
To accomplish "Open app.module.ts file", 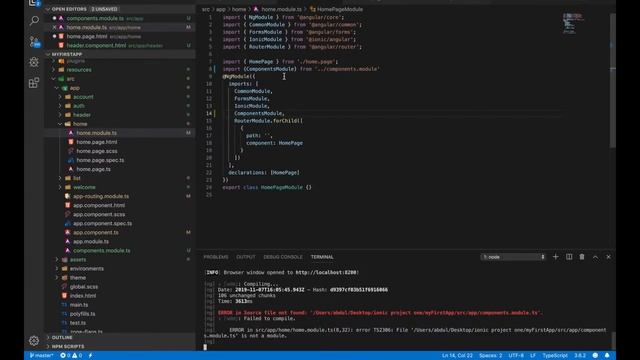I will coord(91,241).
